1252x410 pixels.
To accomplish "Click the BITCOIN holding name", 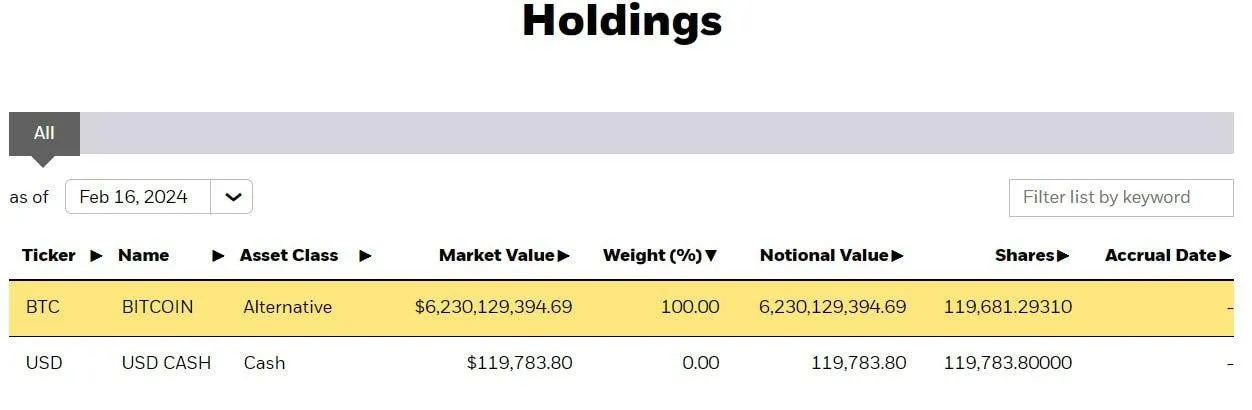I will pos(157,307).
